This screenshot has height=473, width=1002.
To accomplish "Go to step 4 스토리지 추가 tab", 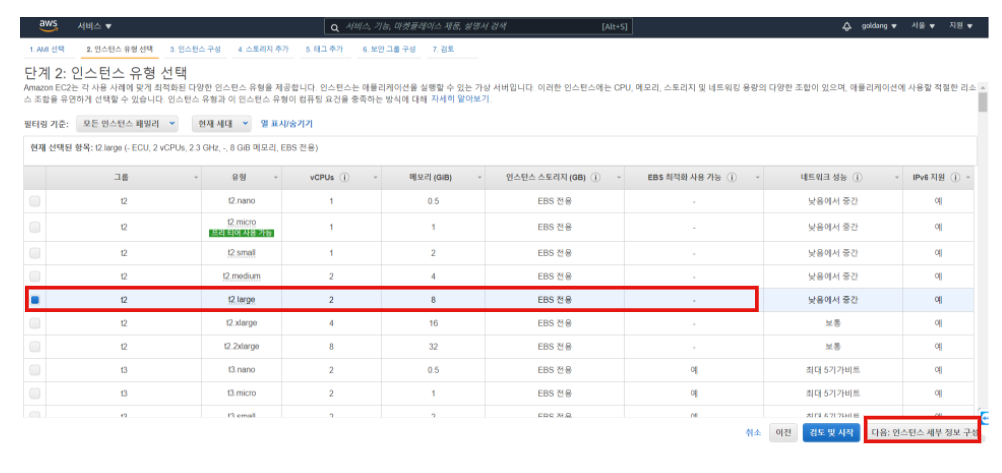I will tap(263, 49).
